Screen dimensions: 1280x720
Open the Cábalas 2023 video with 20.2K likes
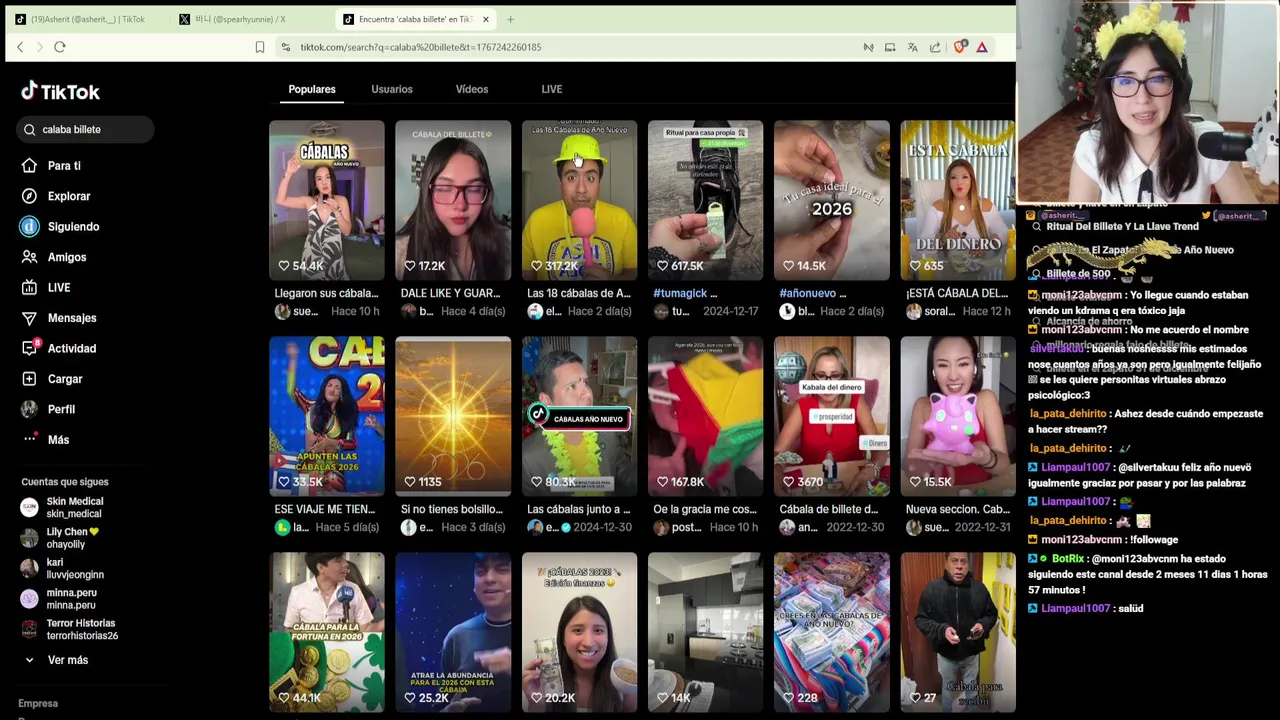coord(579,632)
